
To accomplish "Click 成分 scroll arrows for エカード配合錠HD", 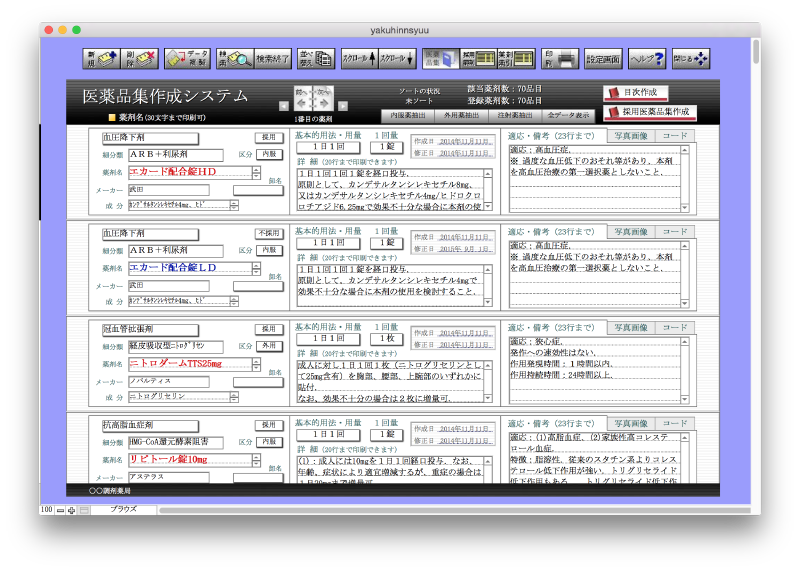I will 234,205.
